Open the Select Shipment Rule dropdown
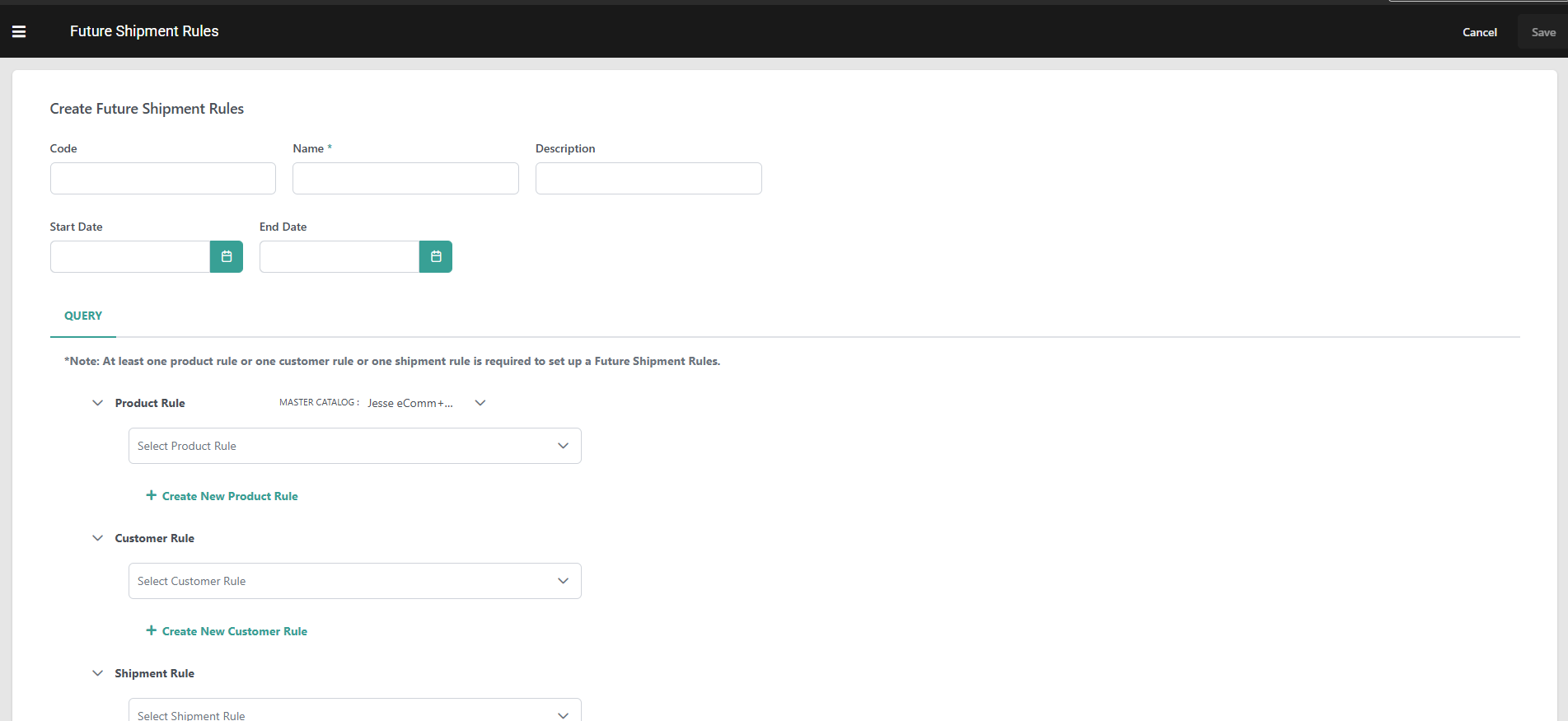The height and width of the screenshot is (721, 1568). 355,710
